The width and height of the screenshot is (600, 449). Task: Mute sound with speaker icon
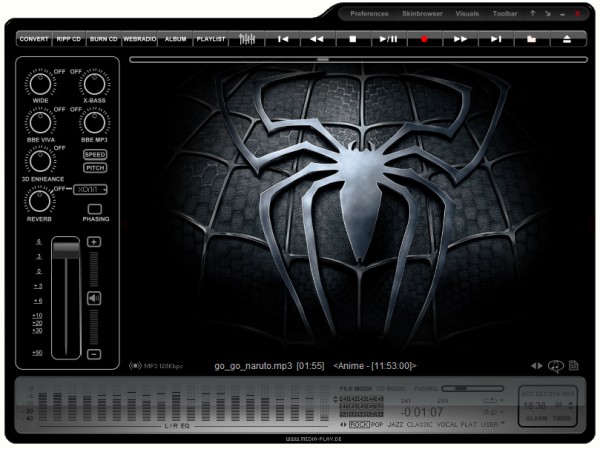94,298
